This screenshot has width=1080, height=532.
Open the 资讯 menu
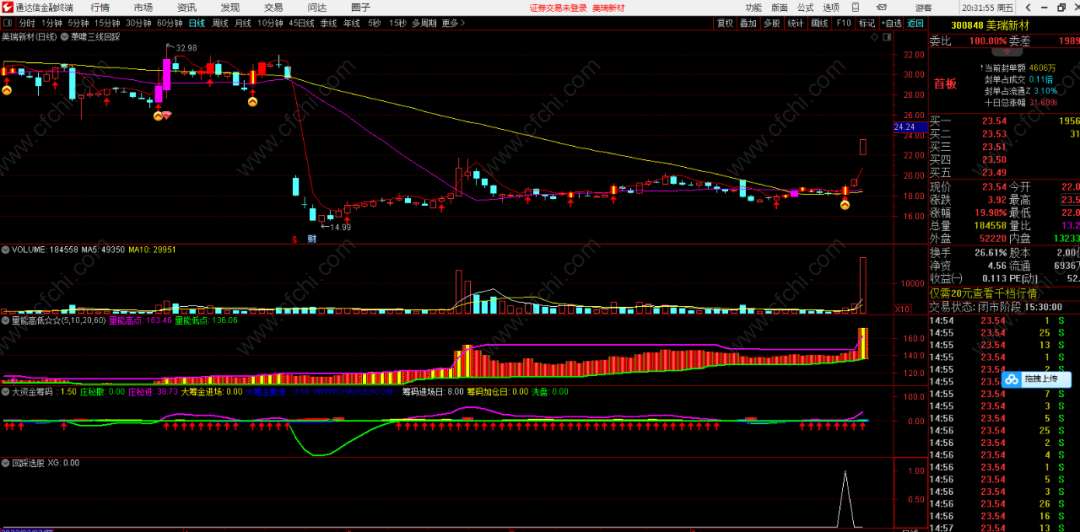click(187, 8)
